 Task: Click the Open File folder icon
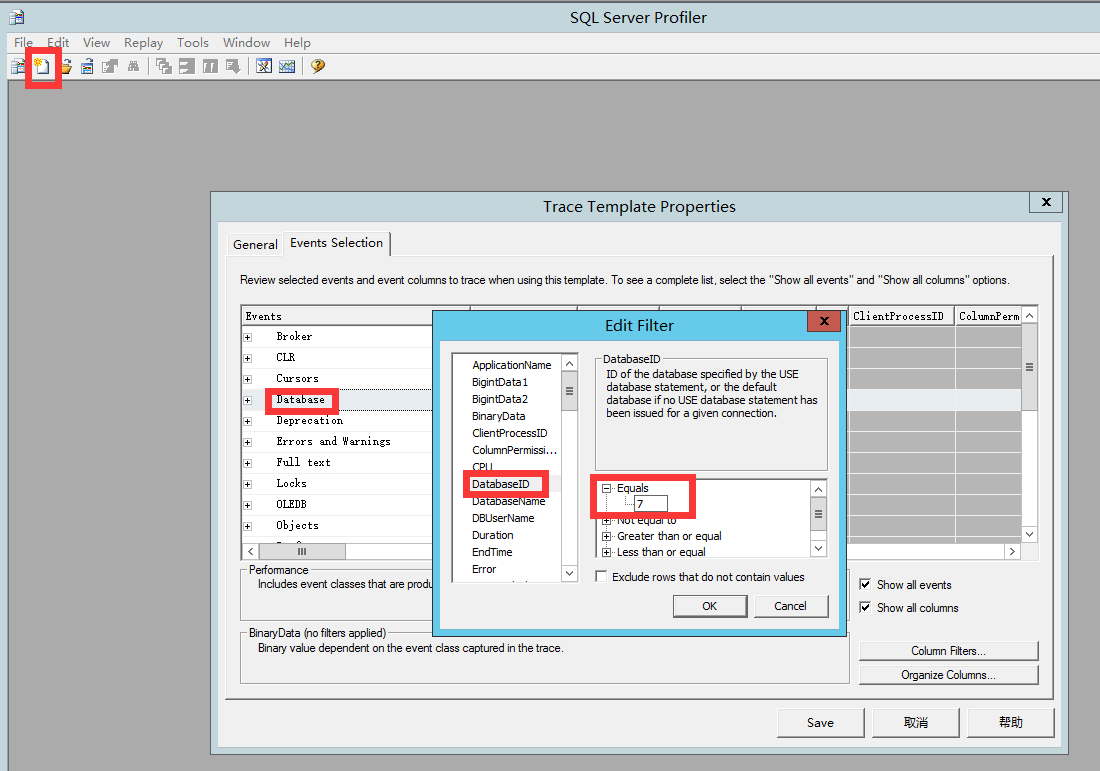pos(66,67)
